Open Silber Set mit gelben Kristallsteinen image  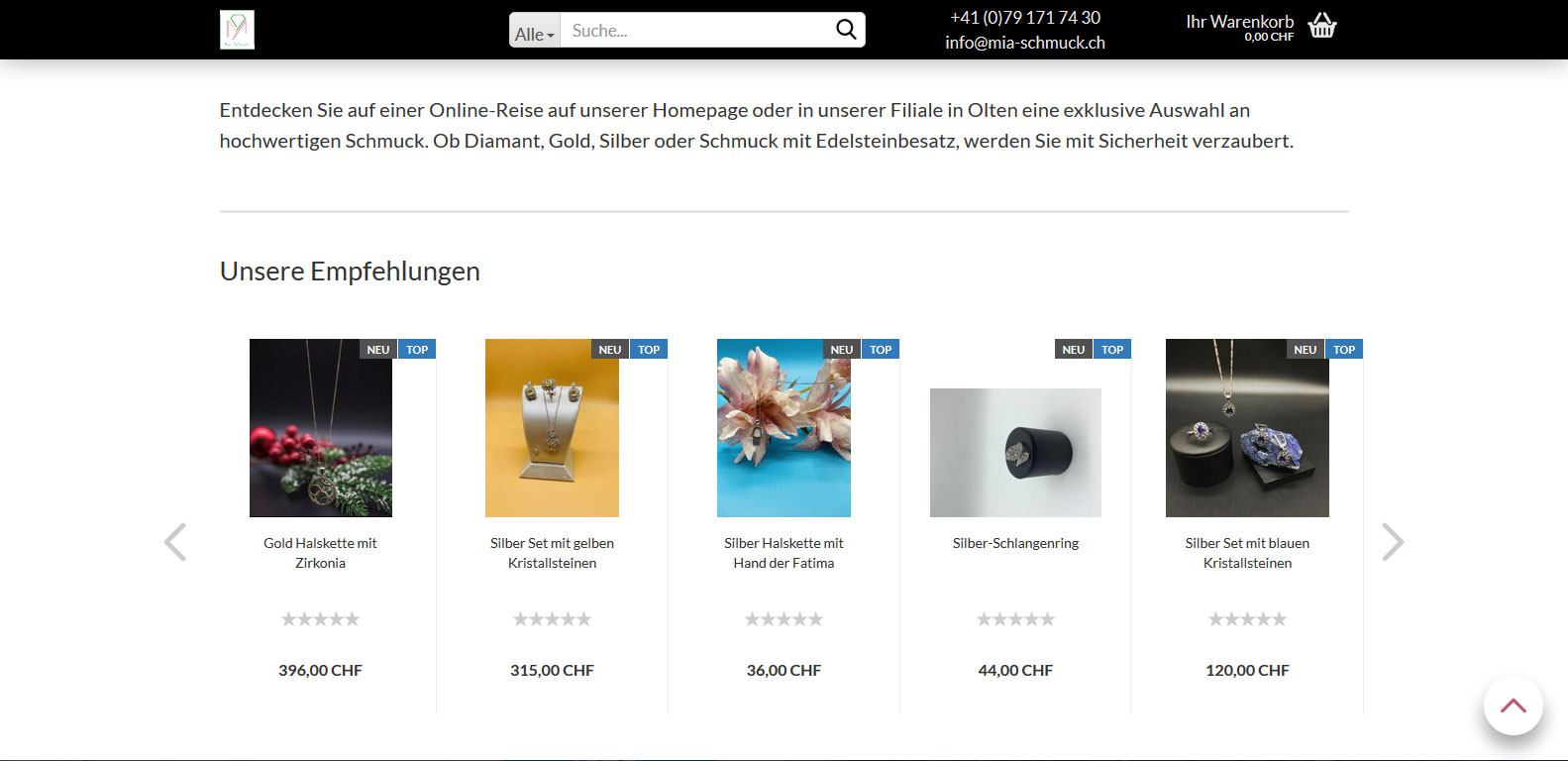pyautogui.click(x=552, y=428)
